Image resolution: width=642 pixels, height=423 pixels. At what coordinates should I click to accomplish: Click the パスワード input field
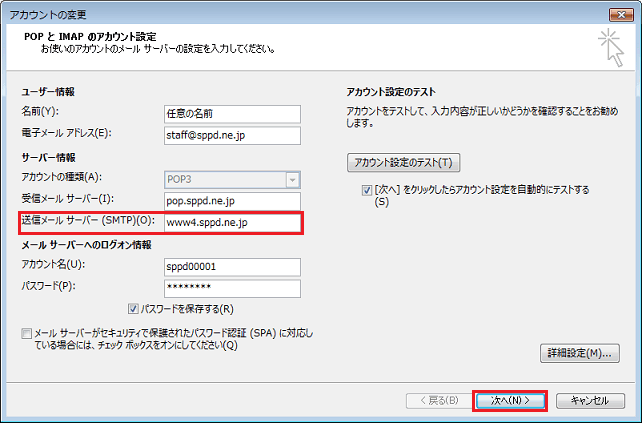click(x=232, y=288)
